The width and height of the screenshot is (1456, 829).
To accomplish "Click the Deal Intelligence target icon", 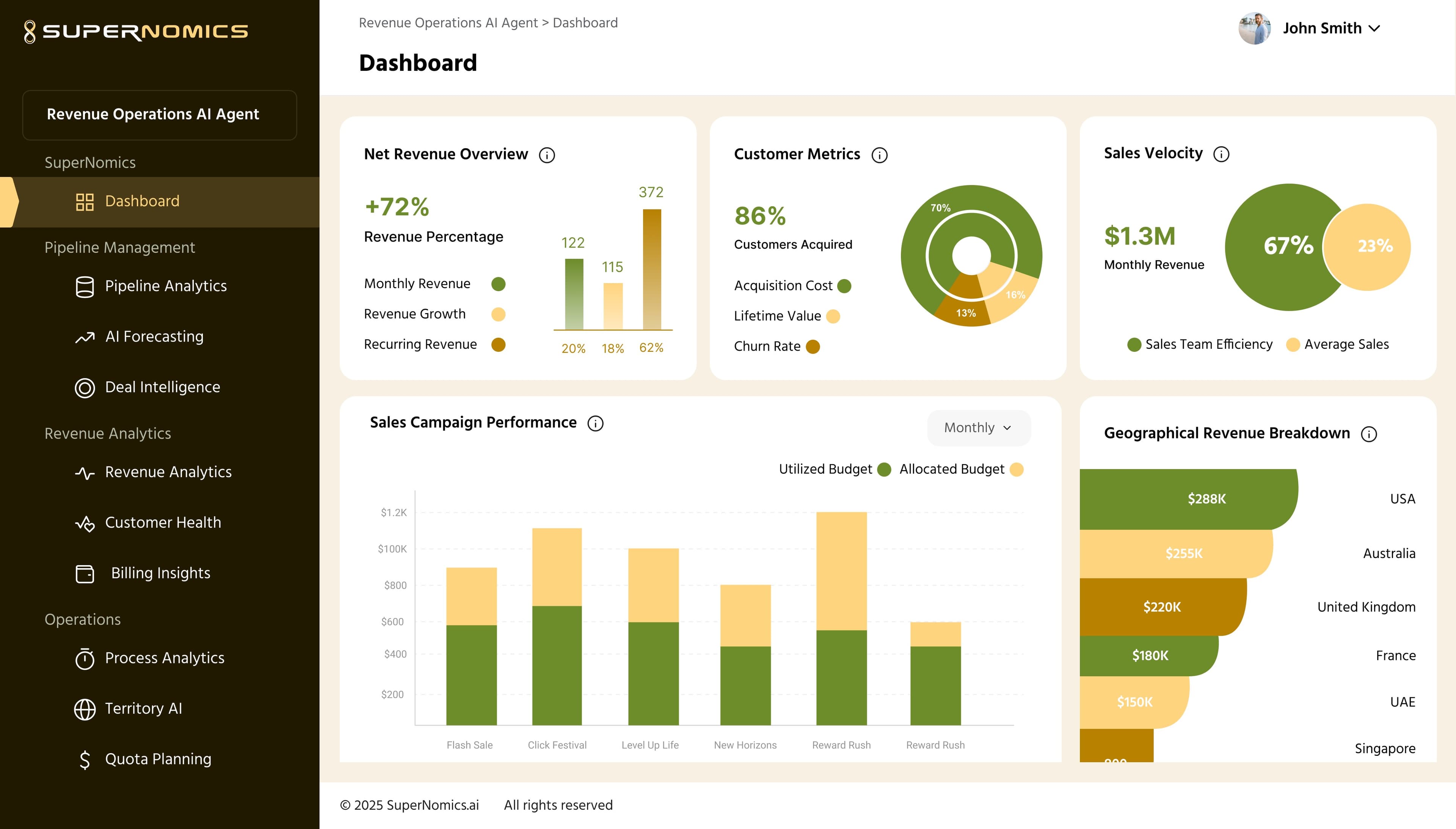I will click(85, 388).
